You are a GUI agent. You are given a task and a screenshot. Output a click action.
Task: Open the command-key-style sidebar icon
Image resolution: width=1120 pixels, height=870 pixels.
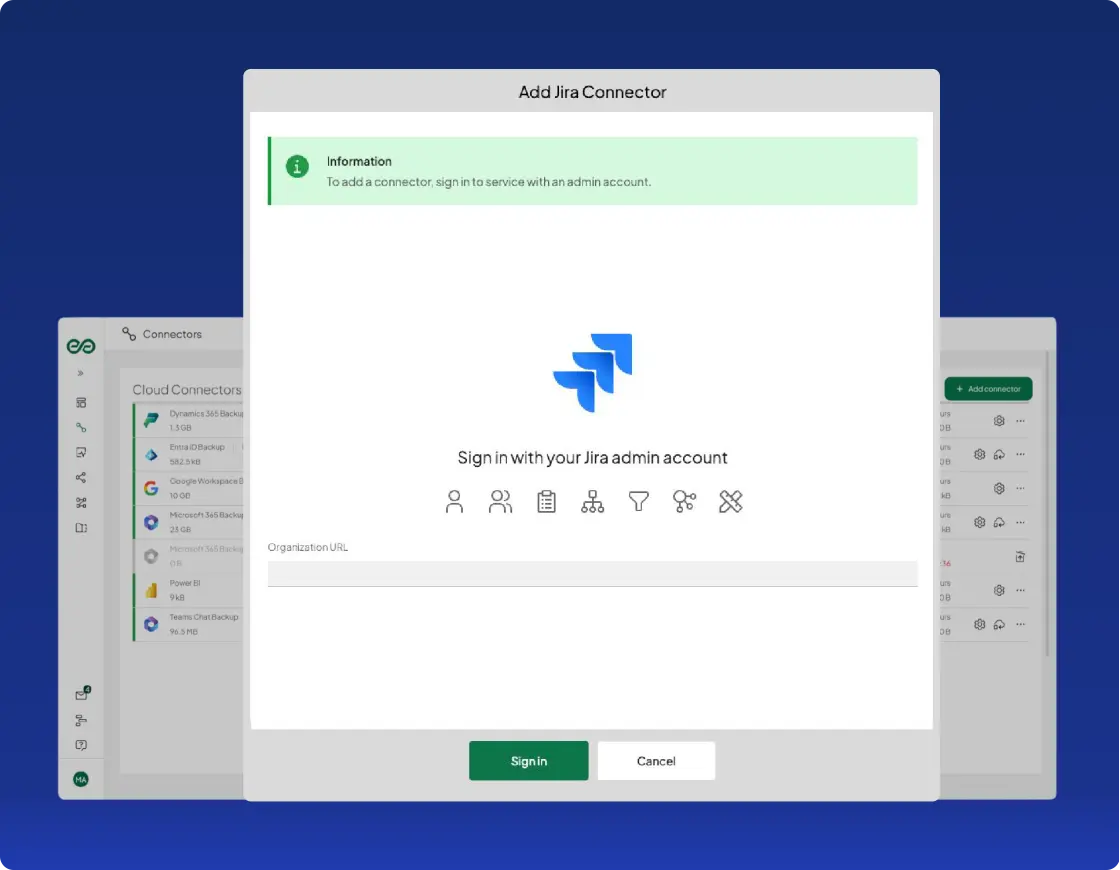[81, 503]
